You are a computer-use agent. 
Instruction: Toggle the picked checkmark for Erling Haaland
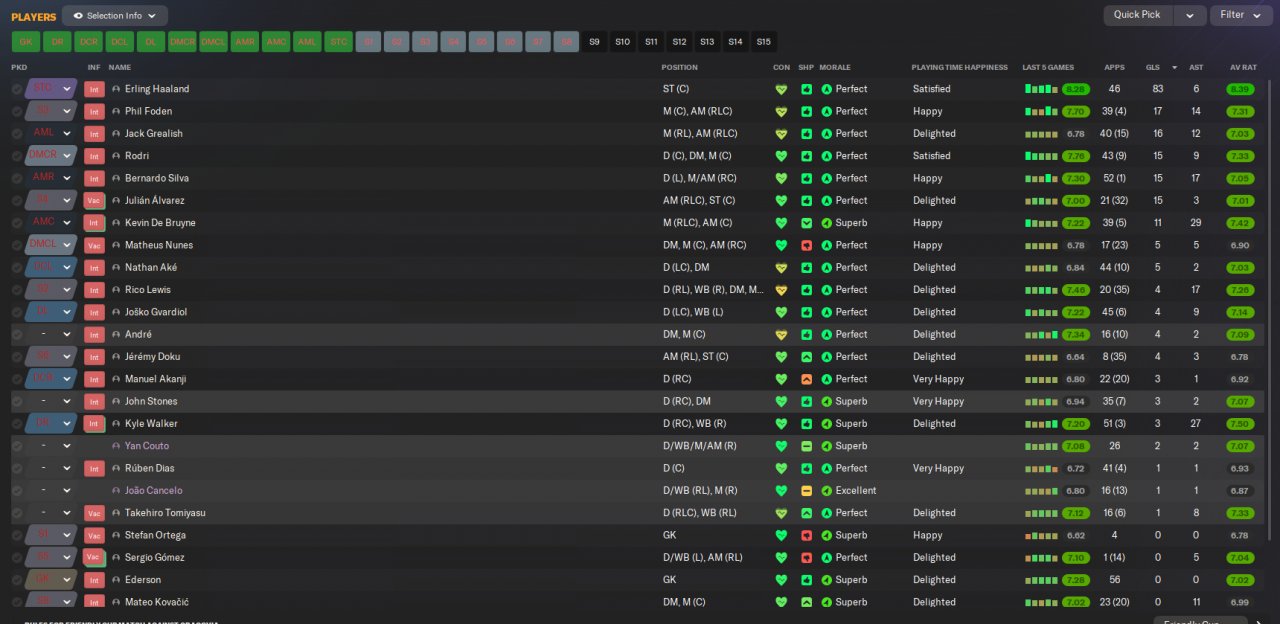tap(17, 89)
